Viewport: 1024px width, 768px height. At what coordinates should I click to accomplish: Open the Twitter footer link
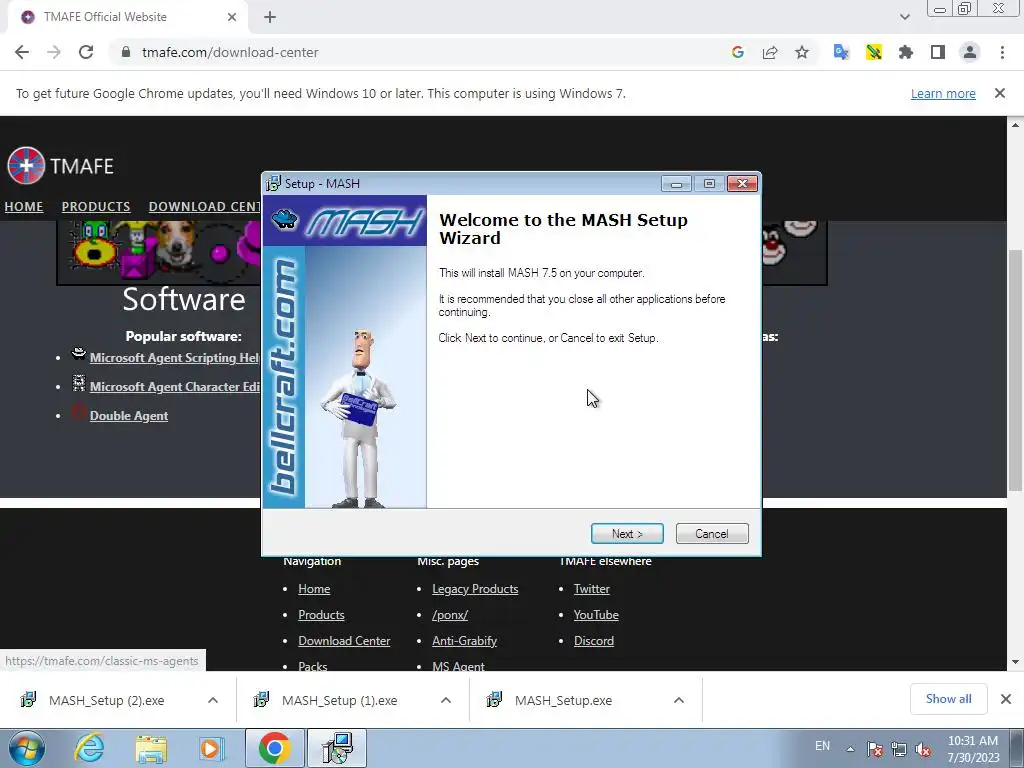(x=592, y=589)
